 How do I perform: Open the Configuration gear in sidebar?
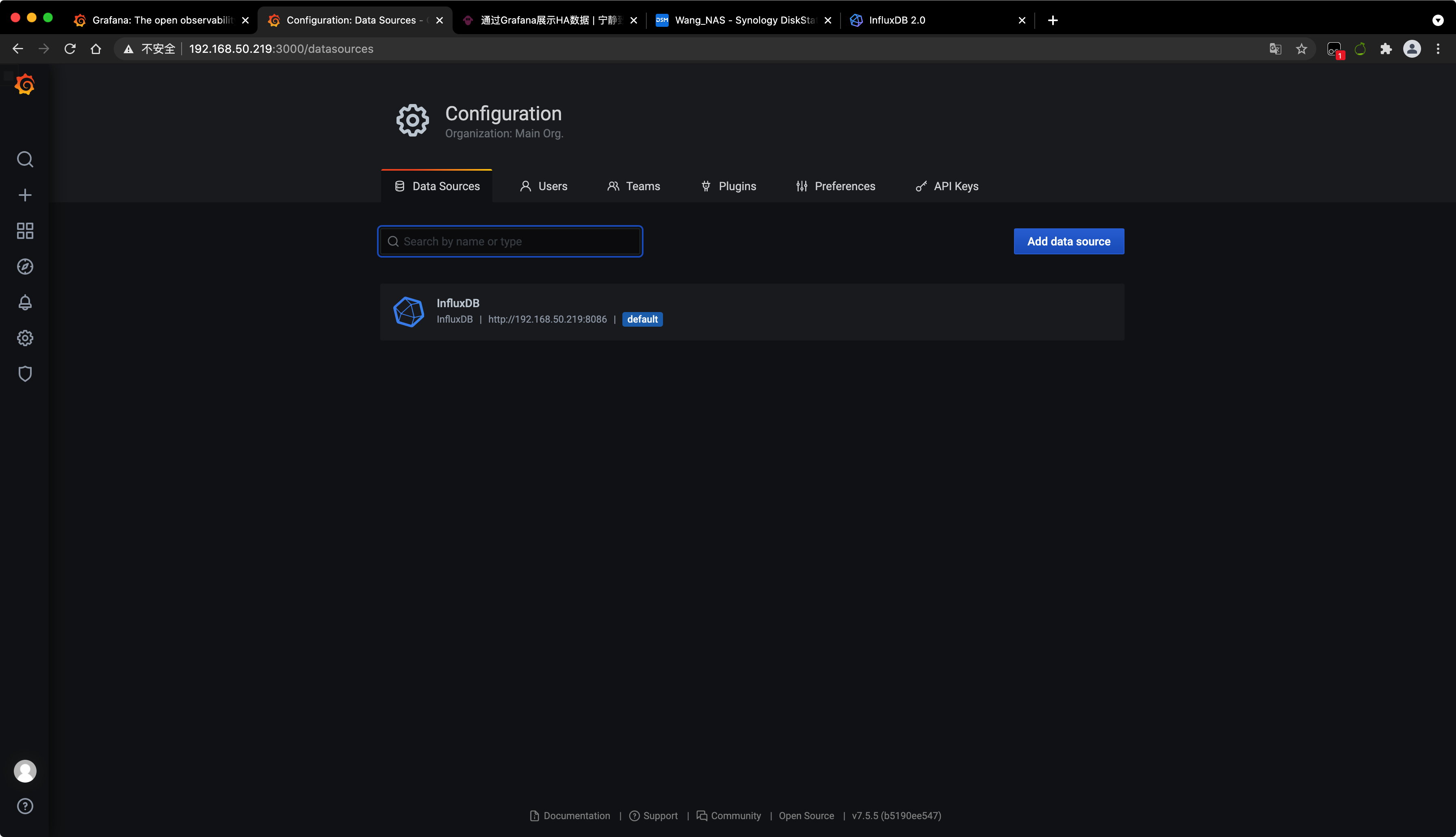(25, 338)
